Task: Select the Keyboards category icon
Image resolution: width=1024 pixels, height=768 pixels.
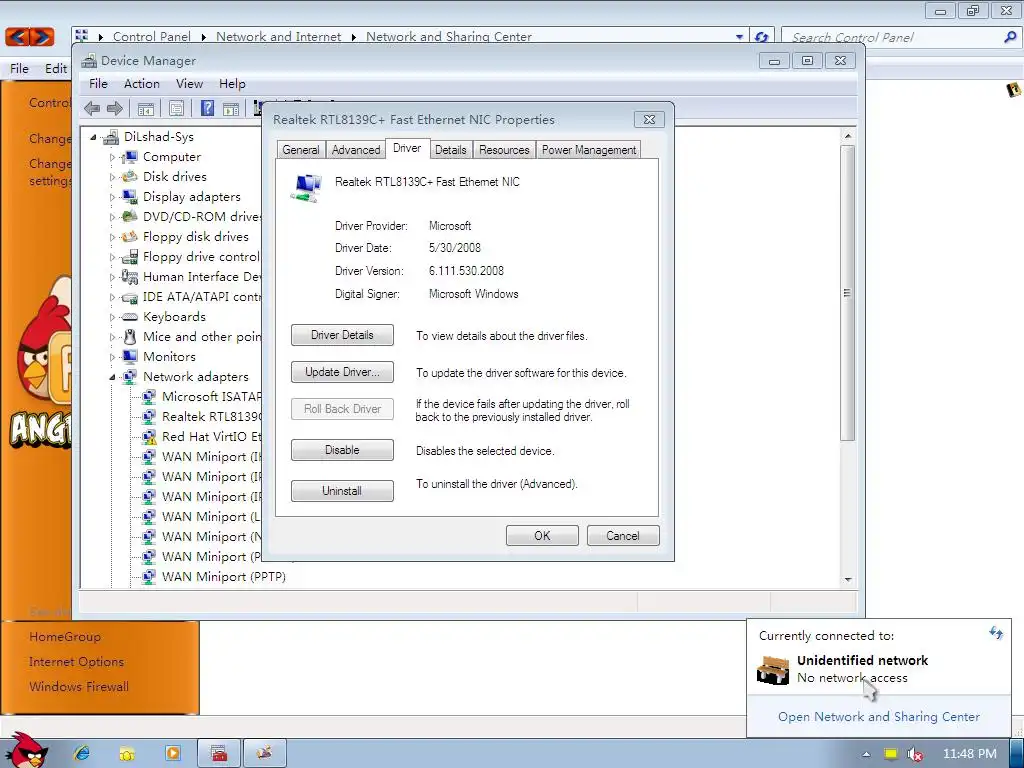Action: (130, 317)
